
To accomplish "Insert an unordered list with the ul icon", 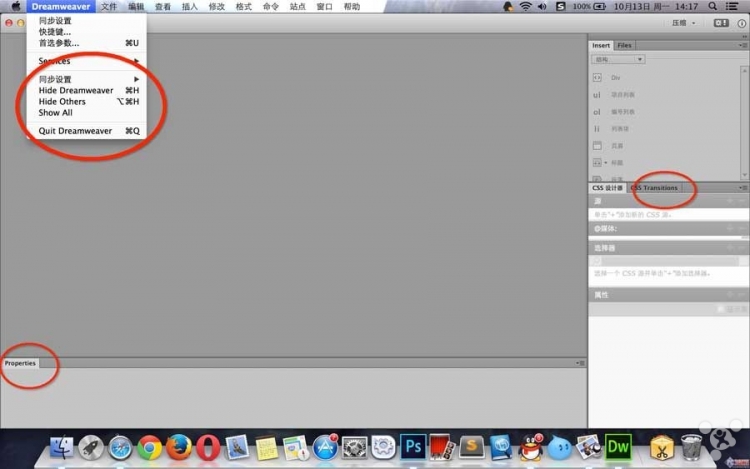I will [x=597, y=95].
